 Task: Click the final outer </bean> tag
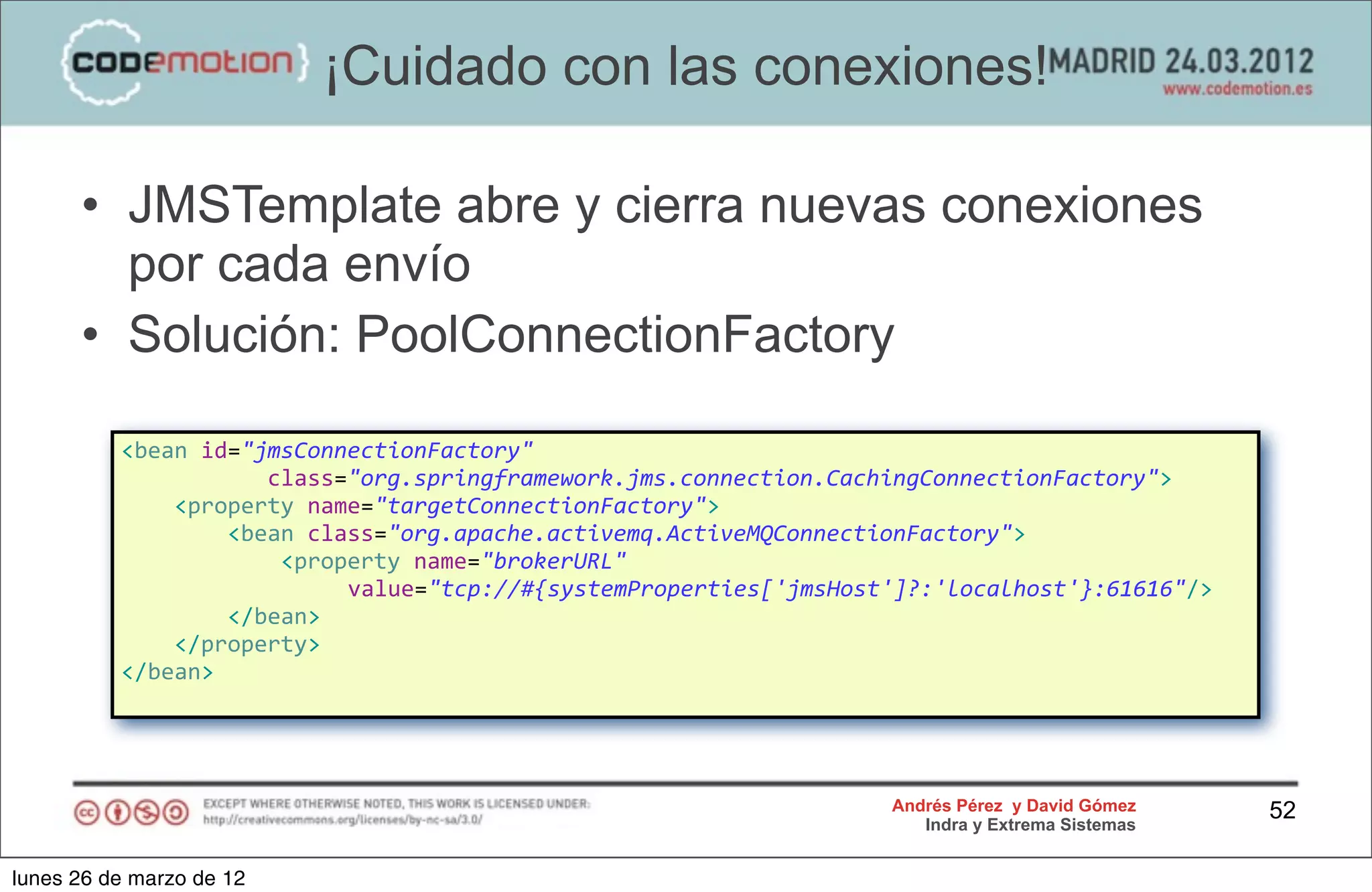[x=167, y=672]
